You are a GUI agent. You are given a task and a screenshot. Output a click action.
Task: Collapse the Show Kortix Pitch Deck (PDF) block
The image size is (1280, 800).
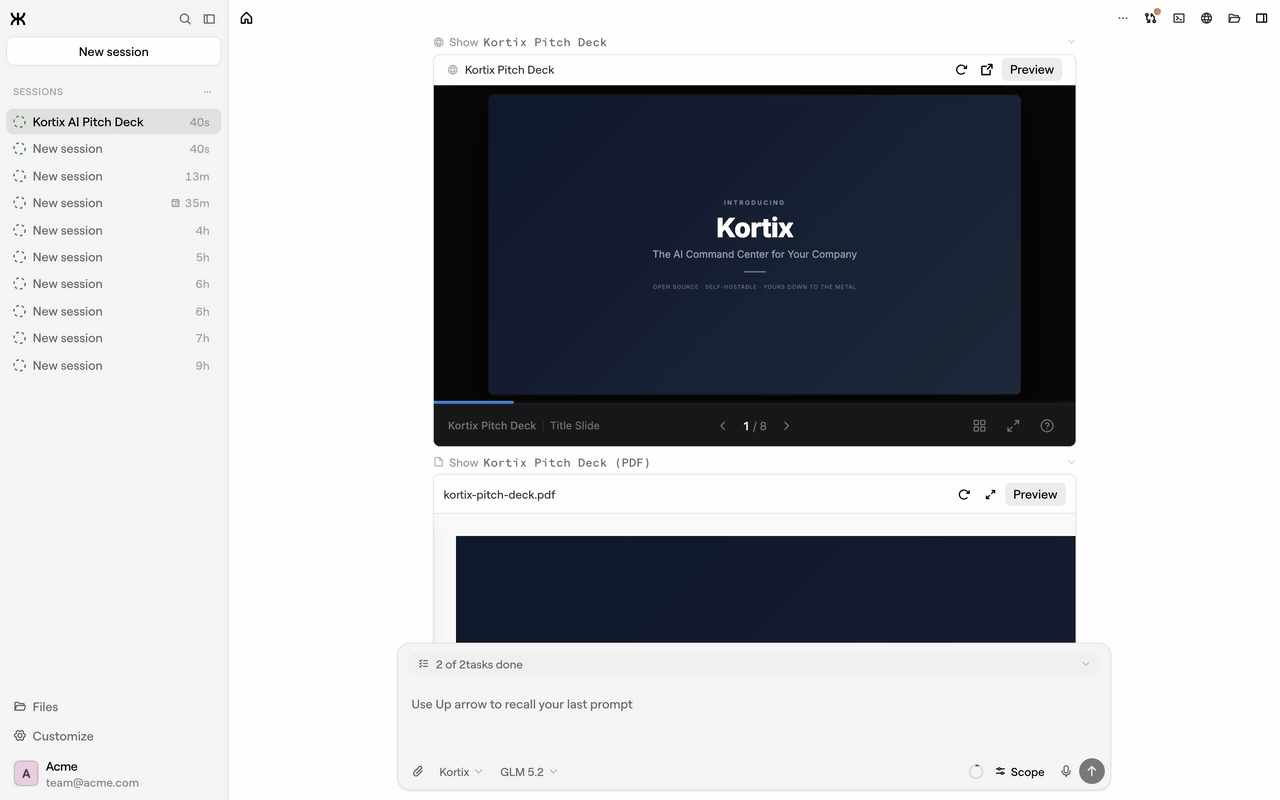tap(1071, 462)
